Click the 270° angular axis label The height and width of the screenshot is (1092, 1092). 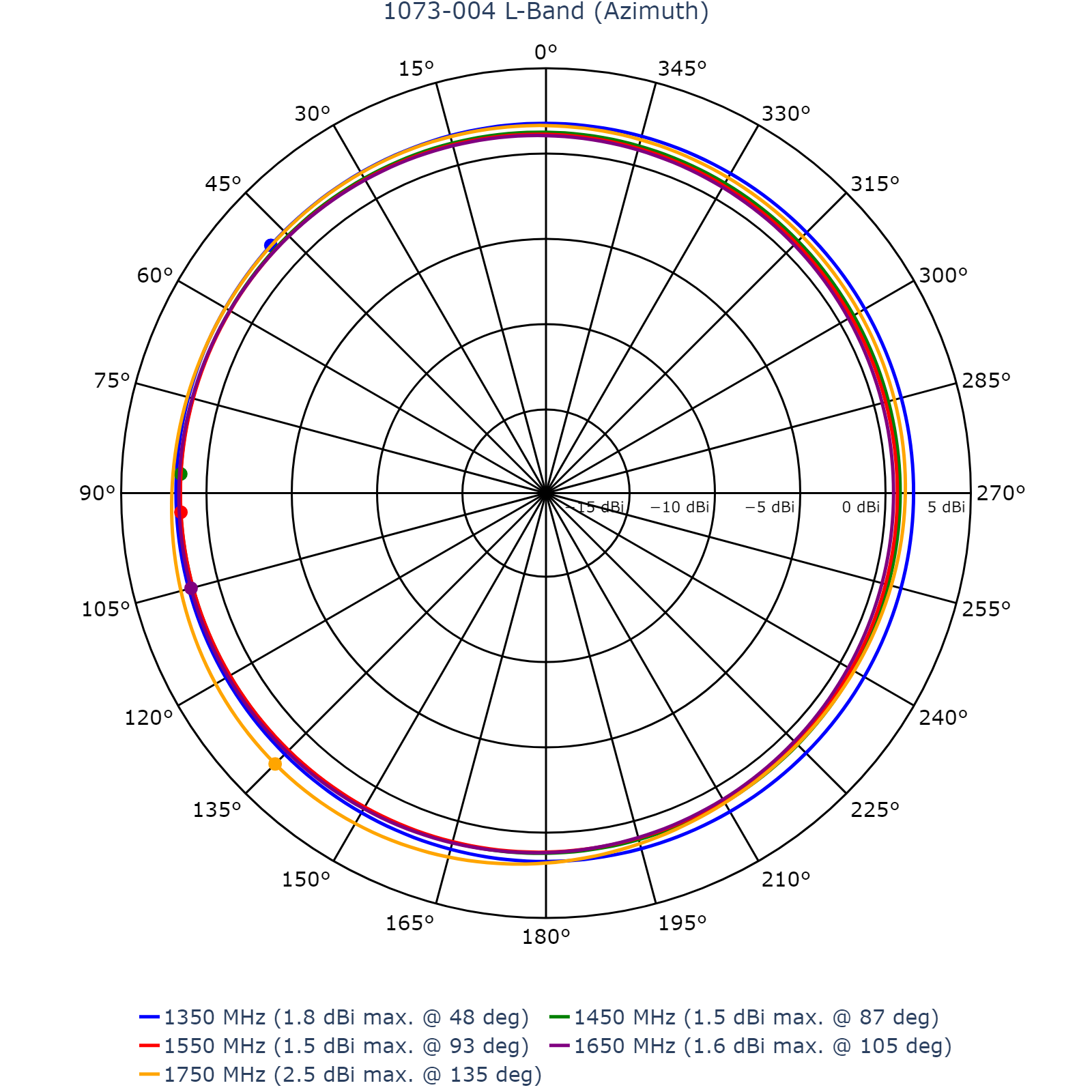click(1001, 493)
